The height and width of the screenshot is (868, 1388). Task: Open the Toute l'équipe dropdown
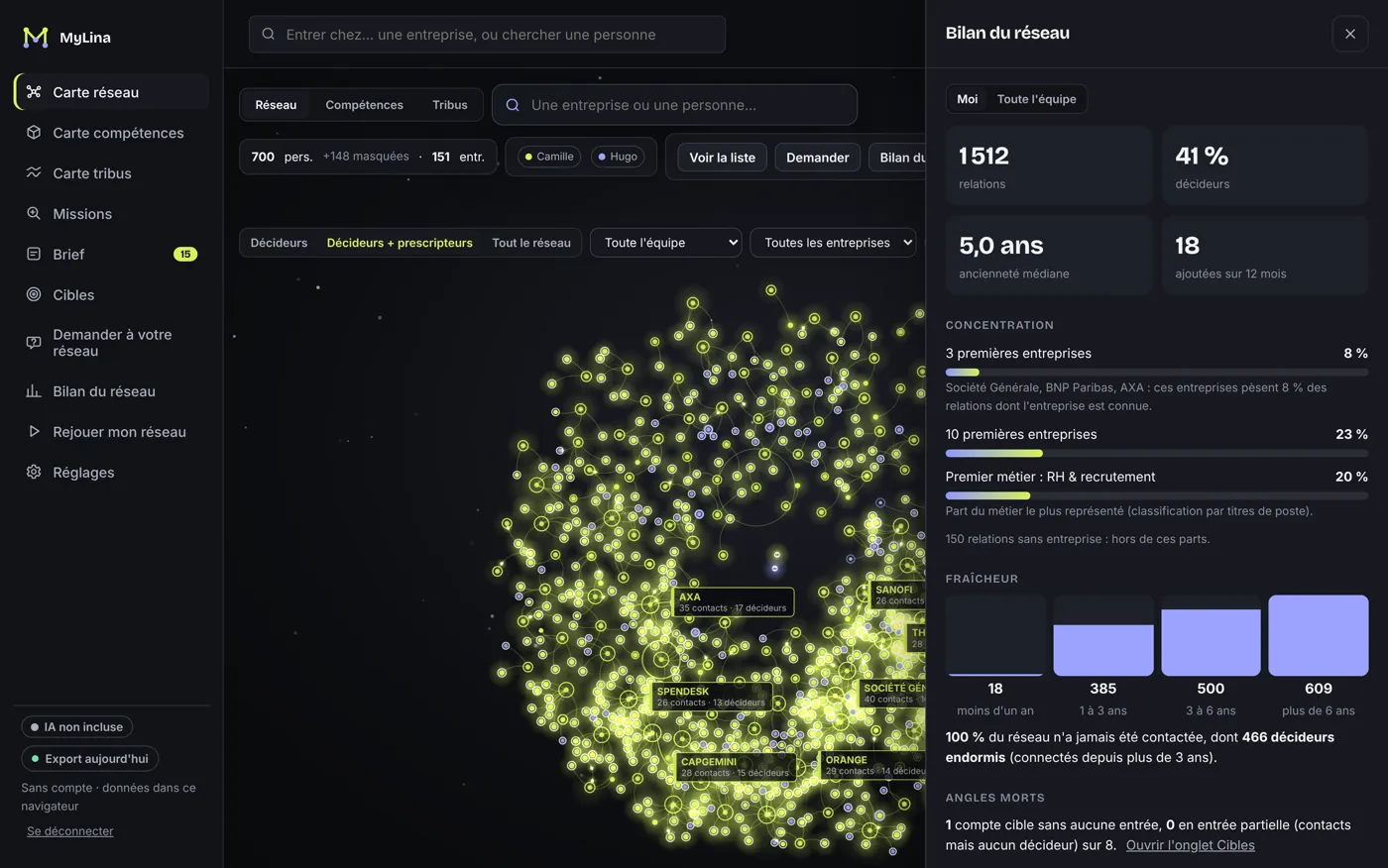(x=666, y=243)
